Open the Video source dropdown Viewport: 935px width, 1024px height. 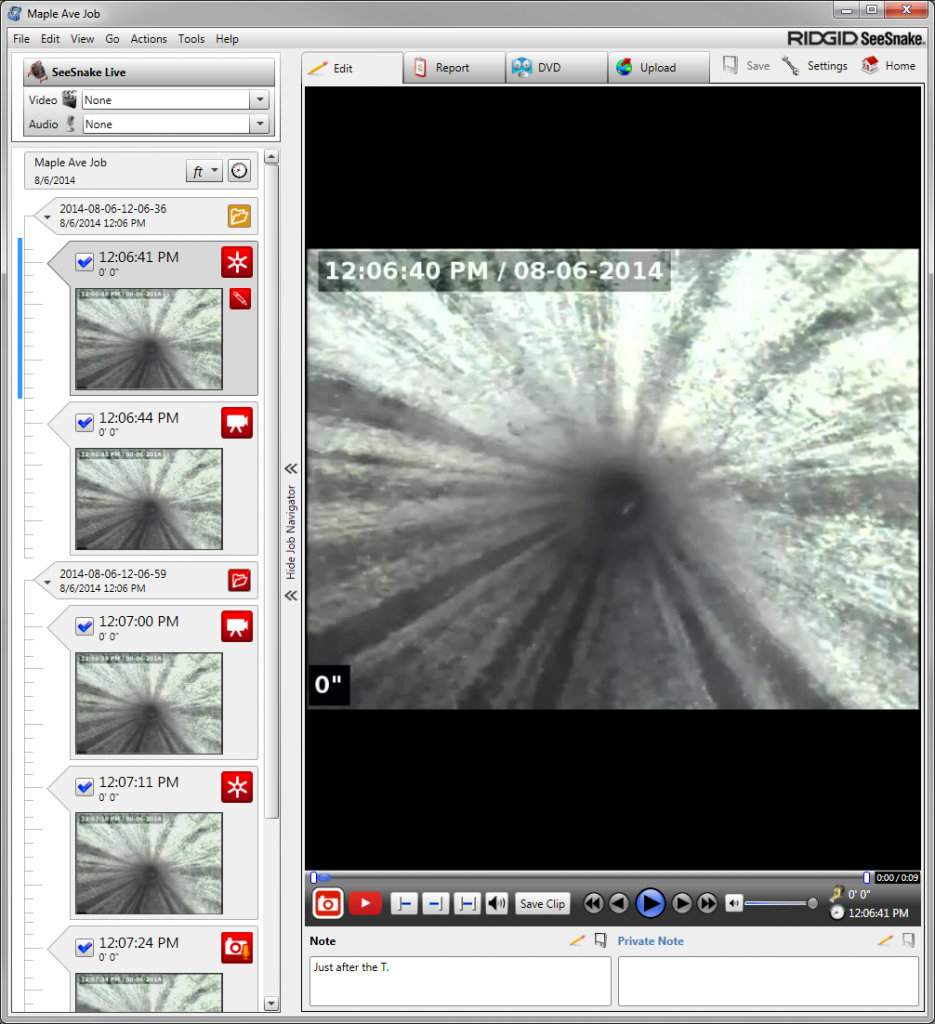pos(260,100)
